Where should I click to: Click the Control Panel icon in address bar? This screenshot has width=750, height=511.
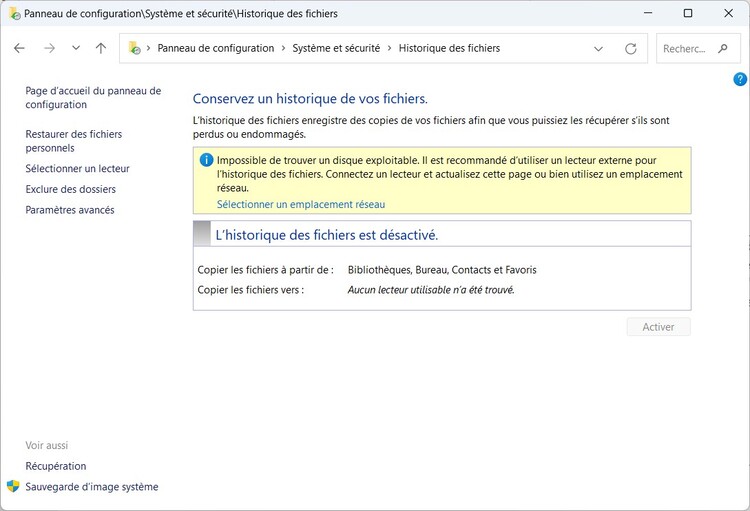[x=134, y=48]
